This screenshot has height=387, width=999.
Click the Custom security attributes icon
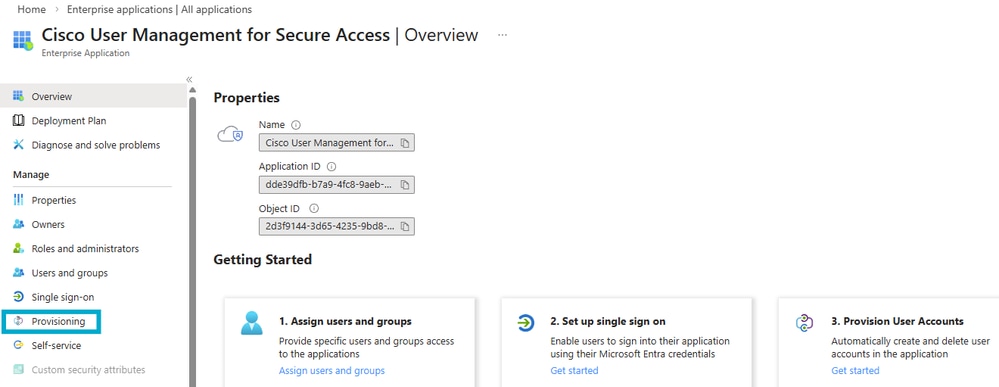[x=18, y=370]
